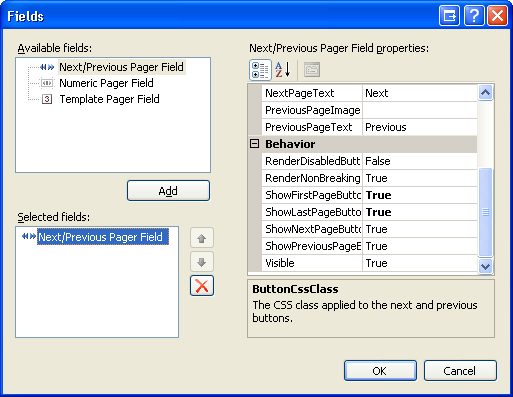513x397 pixels.
Task: Select the RenderDisabledButt property name
Action: 312,161
